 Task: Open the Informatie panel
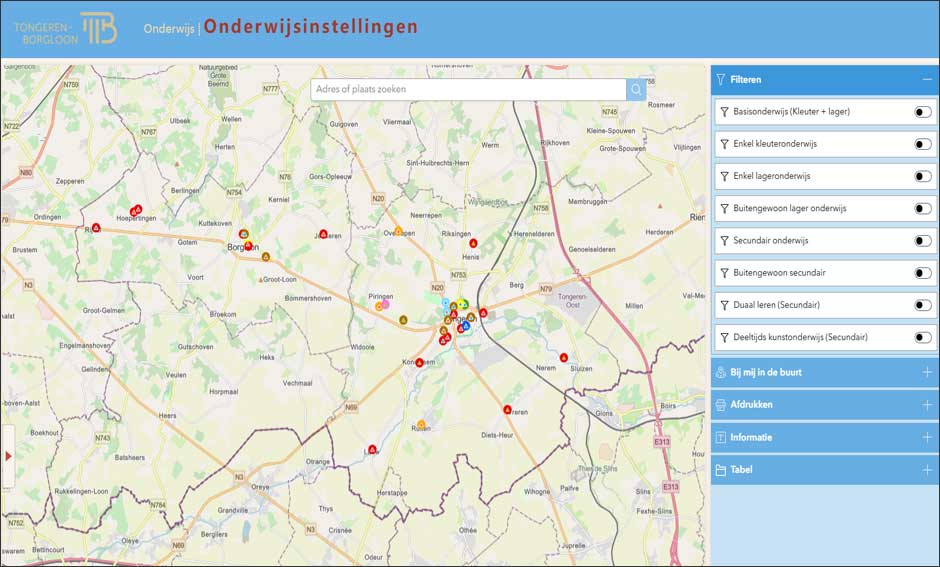click(x=926, y=437)
